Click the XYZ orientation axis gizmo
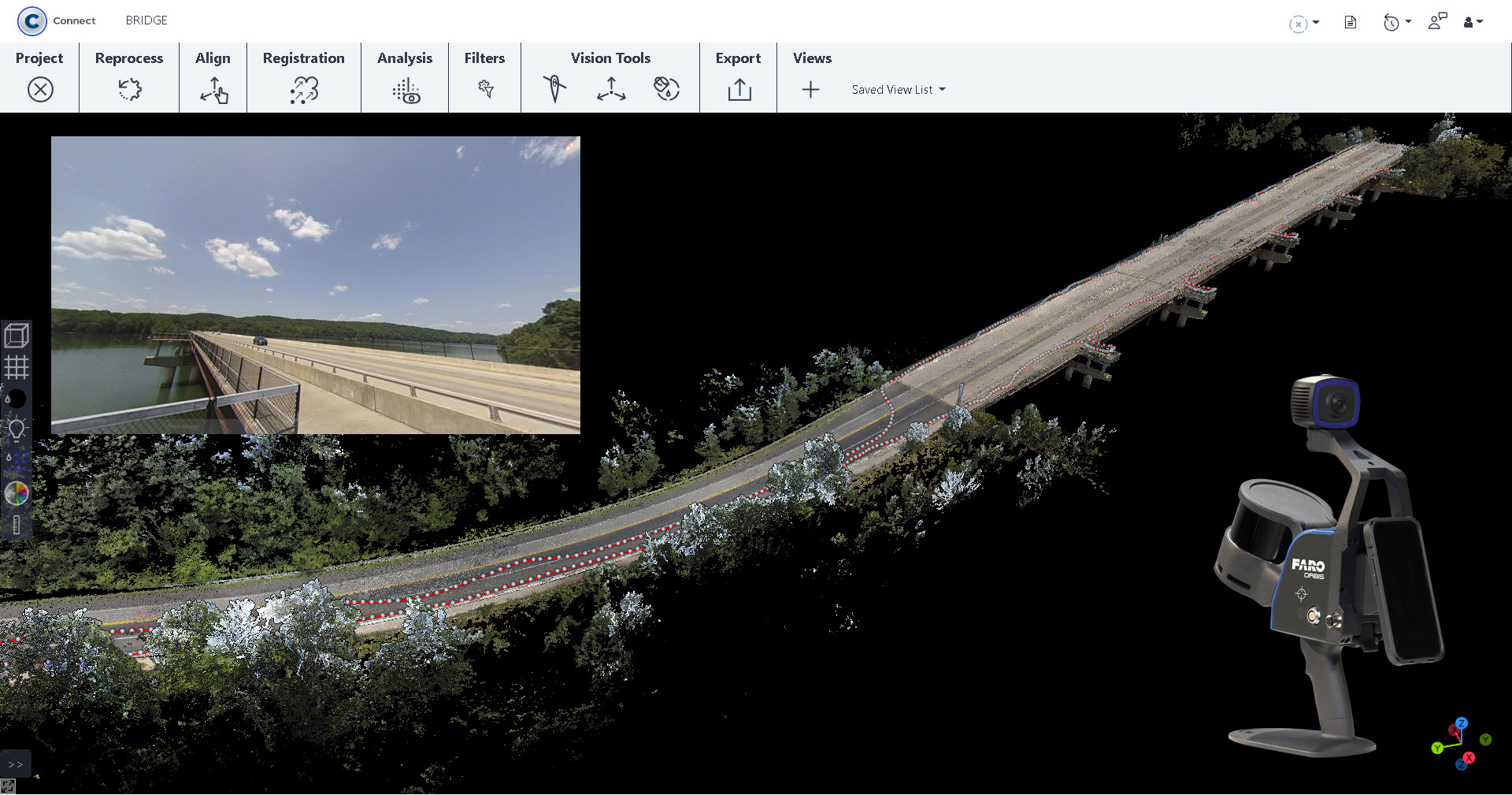 (1461, 743)
